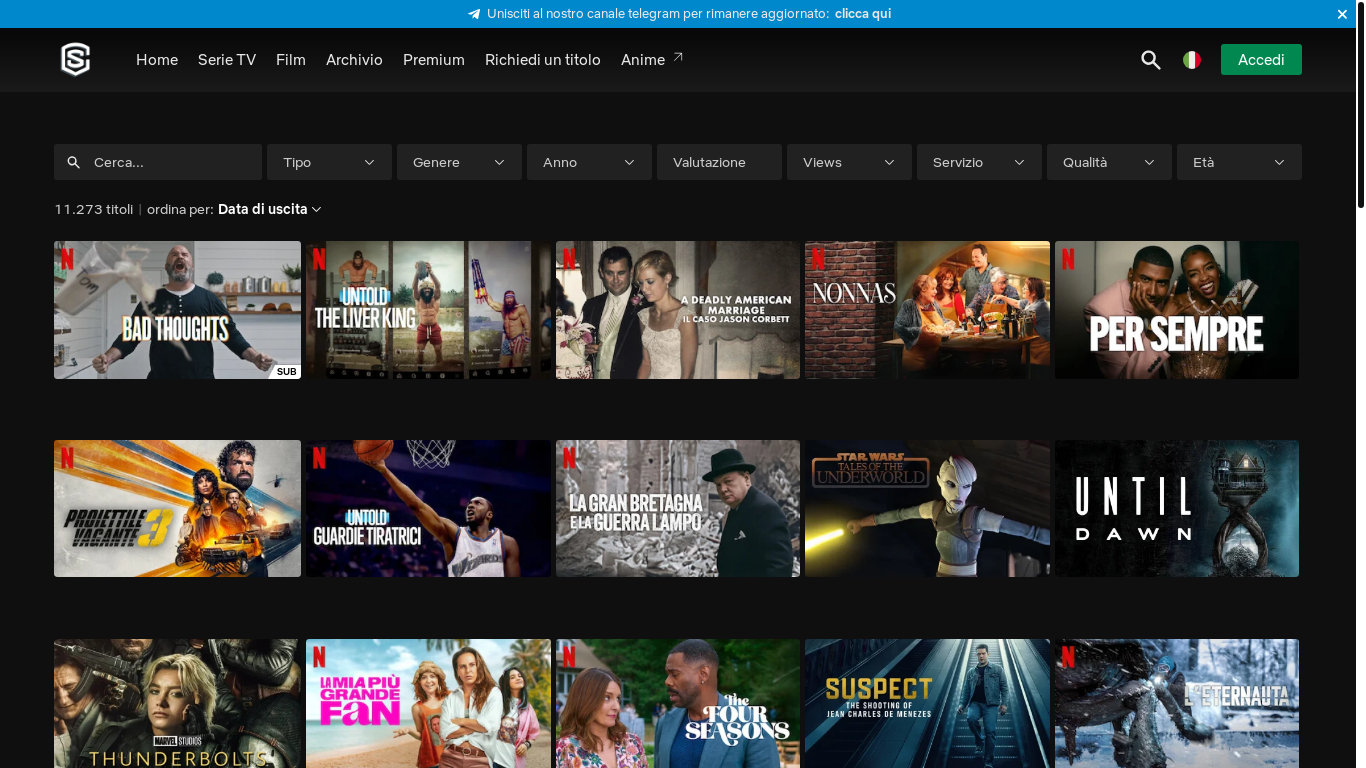Open the L'Eternauta title card
The width and height of the screenshot is (1366, 768).
pyautogui.click(x=1177, y=704)
